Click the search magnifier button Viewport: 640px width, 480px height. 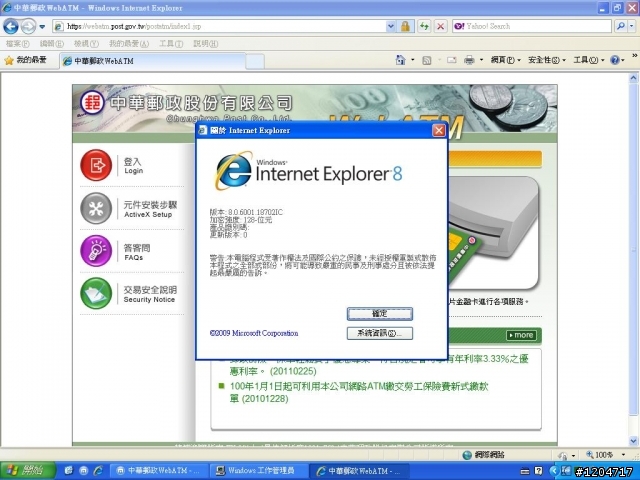621,27
